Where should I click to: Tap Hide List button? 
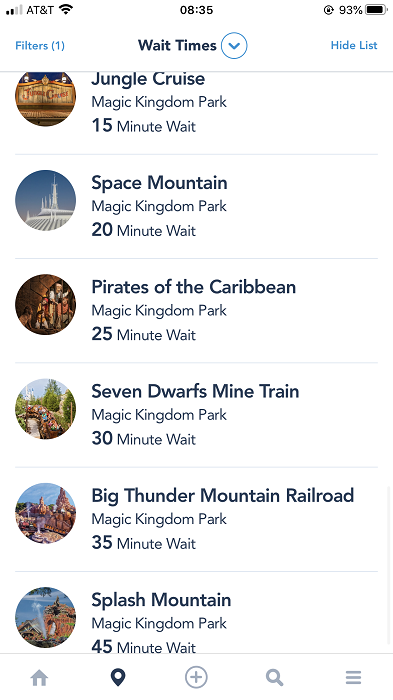[354, 45]
